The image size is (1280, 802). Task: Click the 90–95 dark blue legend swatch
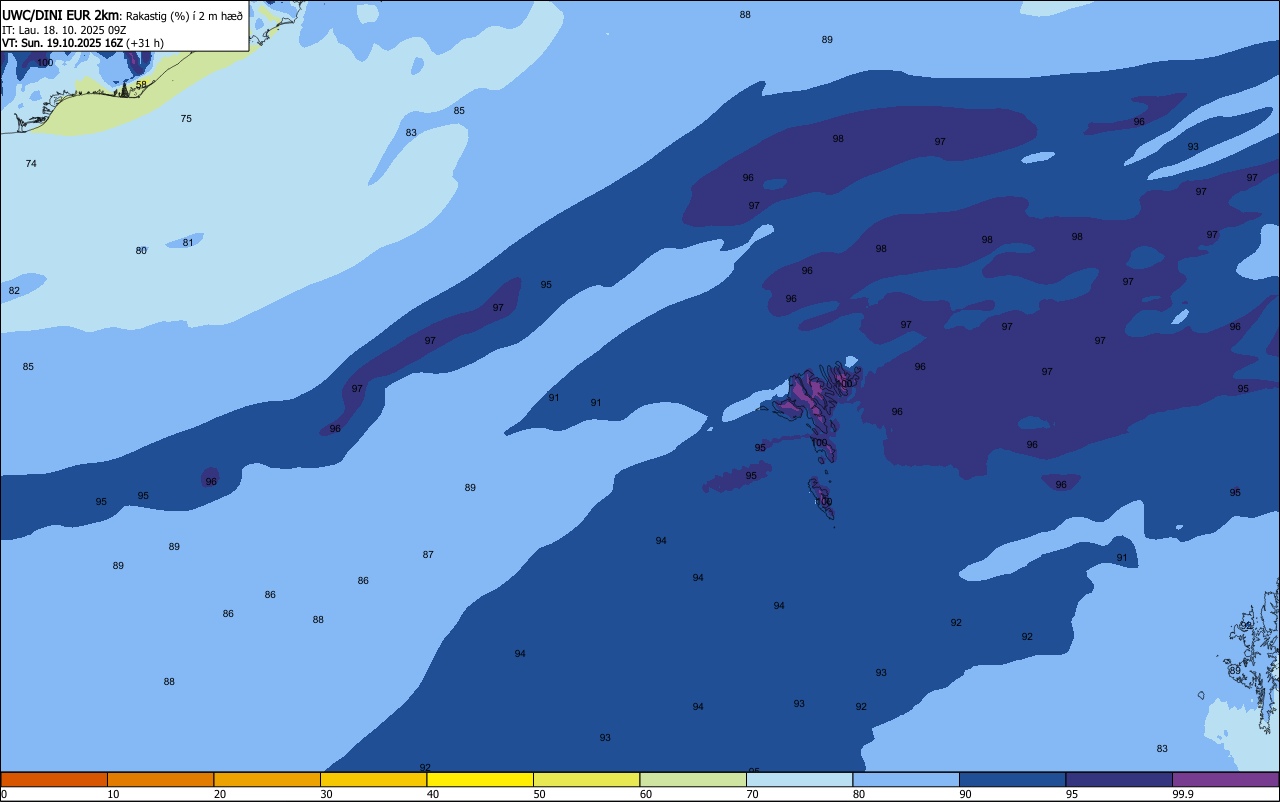[1012, 779]
